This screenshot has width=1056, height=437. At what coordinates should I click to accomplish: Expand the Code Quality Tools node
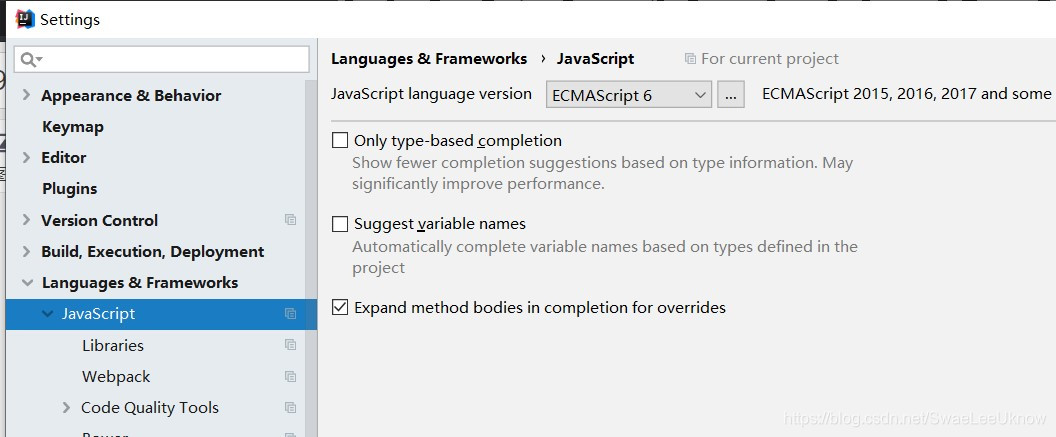pos(66,407)
